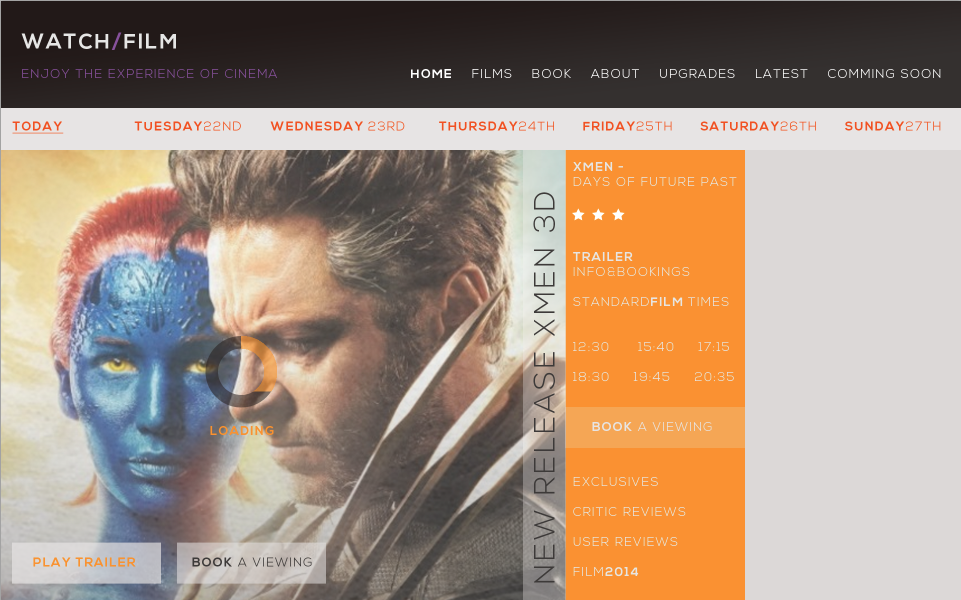Open the ABOUT page

coord(615,74)
